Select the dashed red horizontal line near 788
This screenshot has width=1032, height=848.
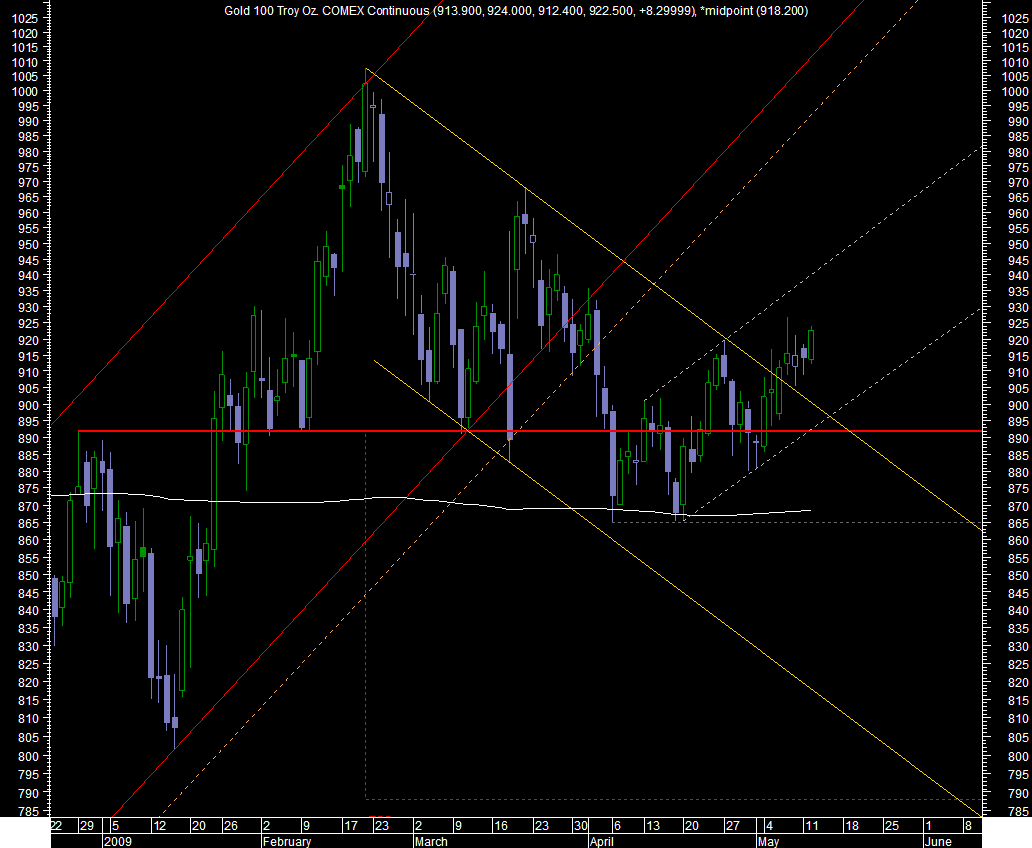click(x=673, y=799)
